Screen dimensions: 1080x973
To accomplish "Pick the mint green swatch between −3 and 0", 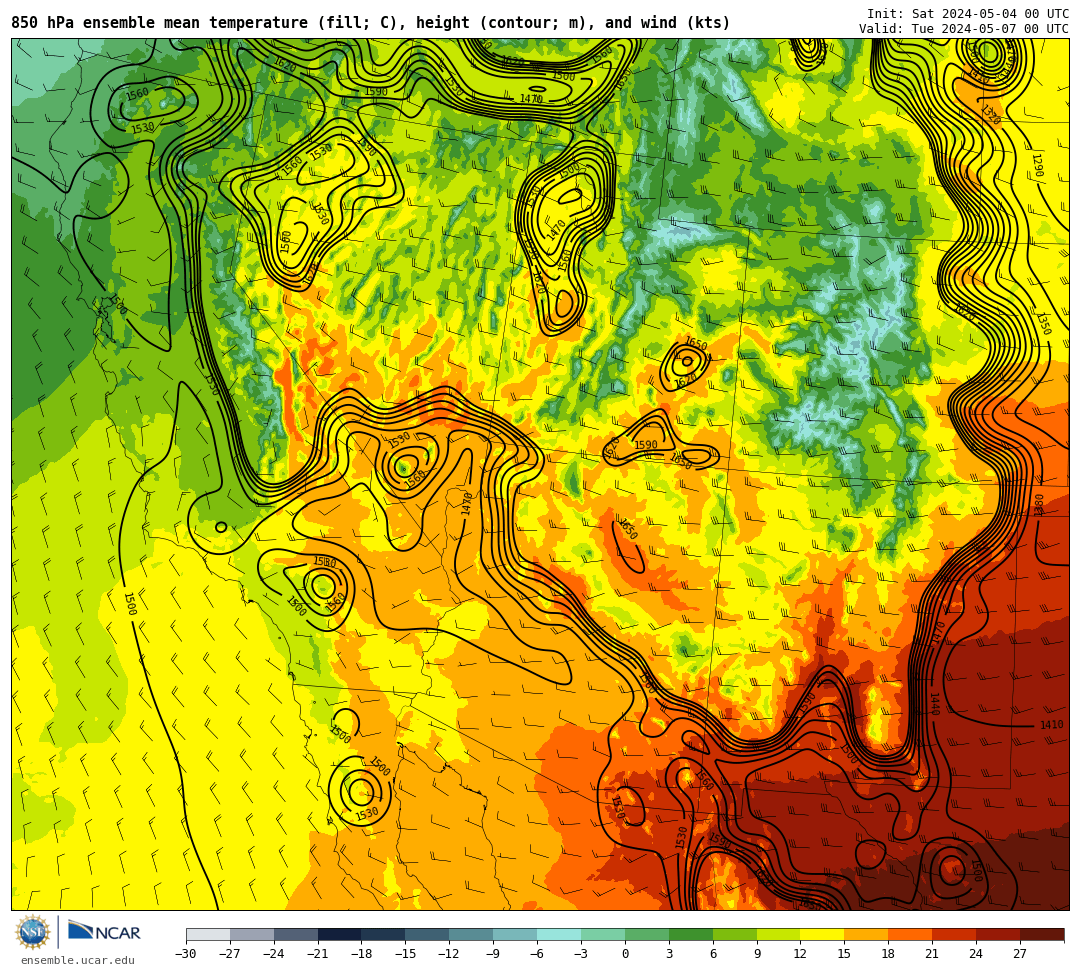I will tap(603, 934).
